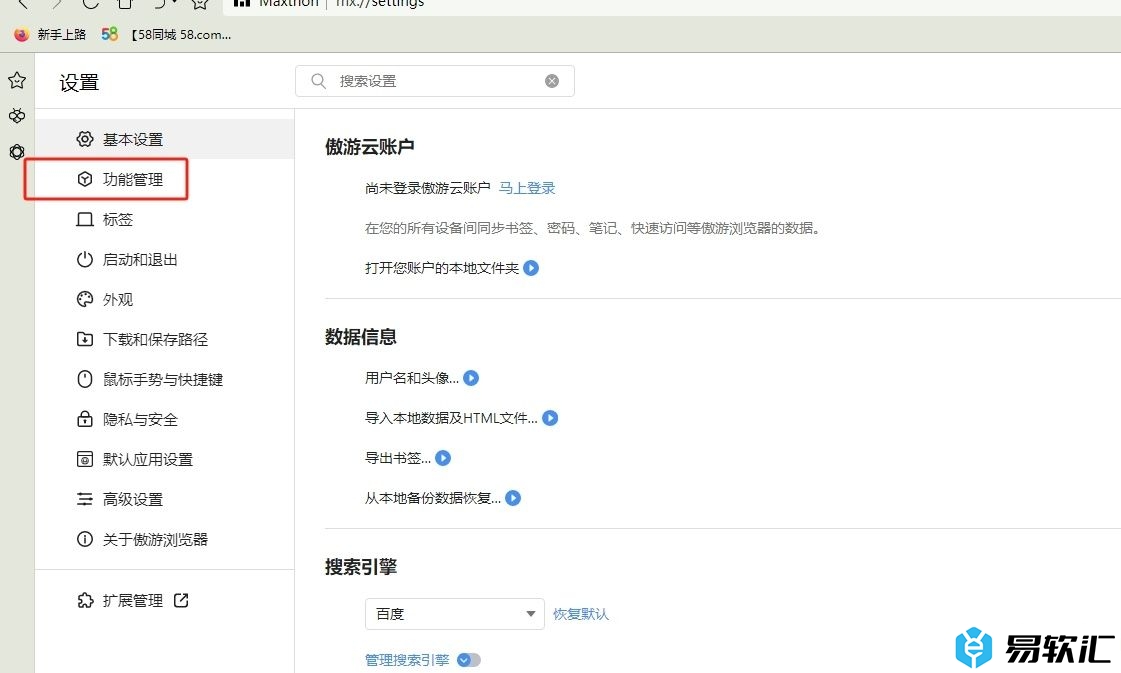Viewport: 1121px width, 673px height.
Task: Clear the settings search box
Action: click(x=552, y=81)
